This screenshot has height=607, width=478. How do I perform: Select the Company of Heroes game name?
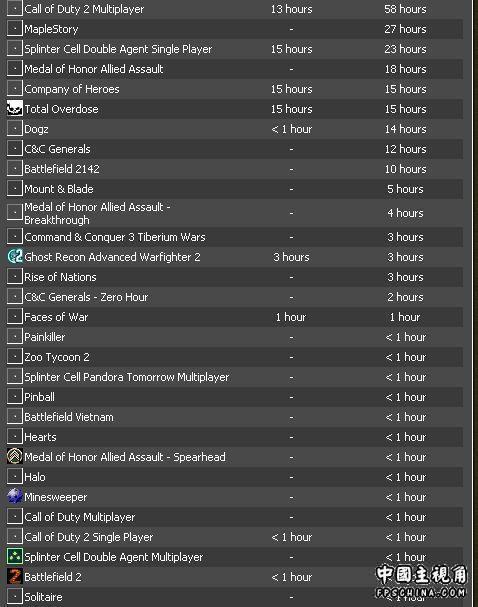click(x=72, y=89)
